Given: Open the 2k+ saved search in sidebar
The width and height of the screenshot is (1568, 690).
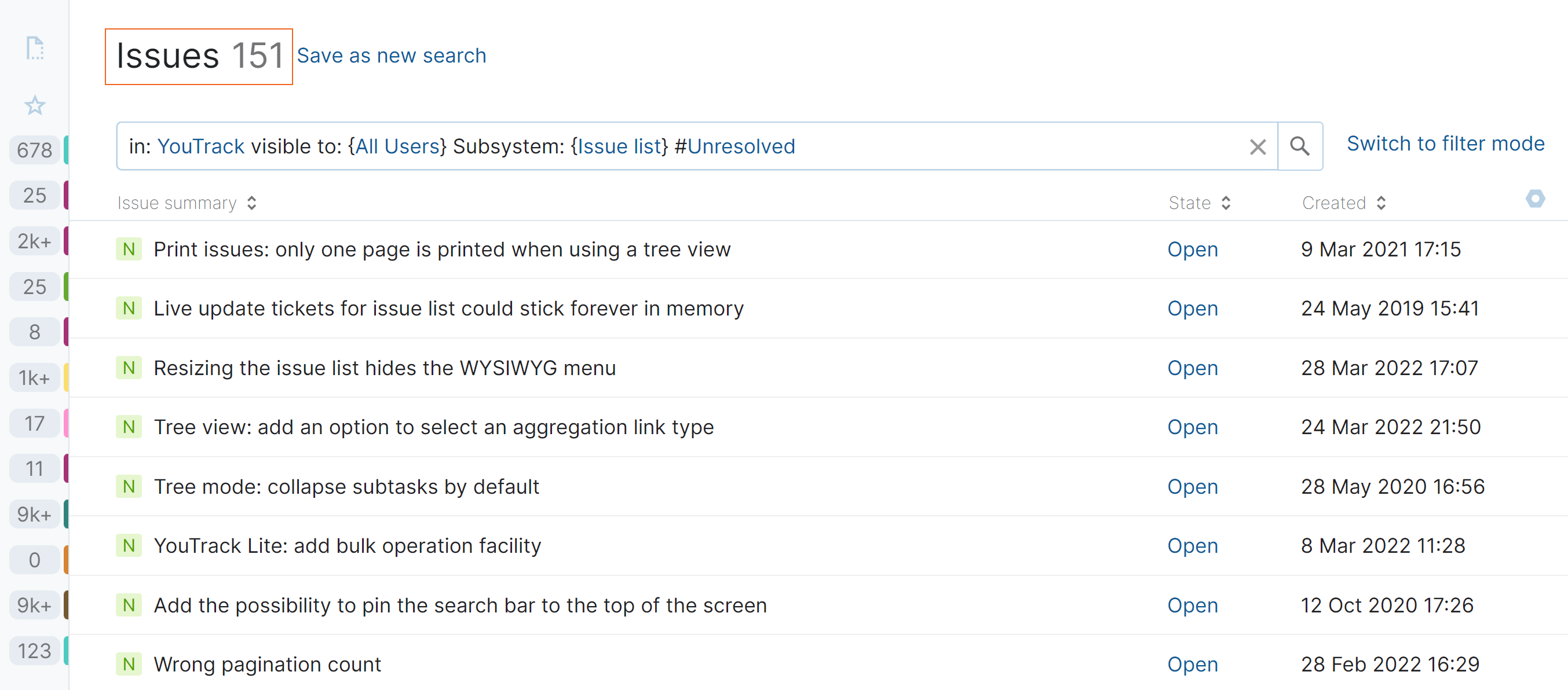Looking at the screenshot, I should click(x=35, y=241).
